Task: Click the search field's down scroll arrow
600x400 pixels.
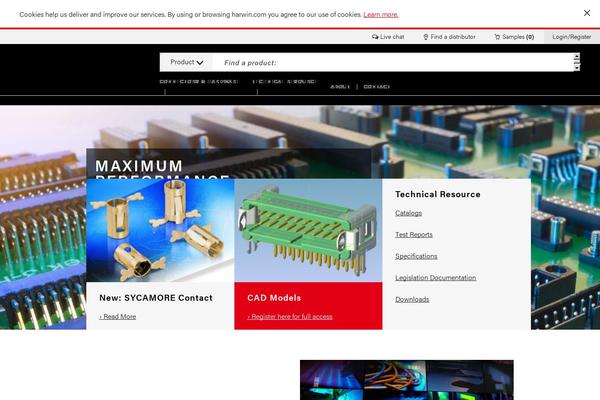Action: [577, 67]
